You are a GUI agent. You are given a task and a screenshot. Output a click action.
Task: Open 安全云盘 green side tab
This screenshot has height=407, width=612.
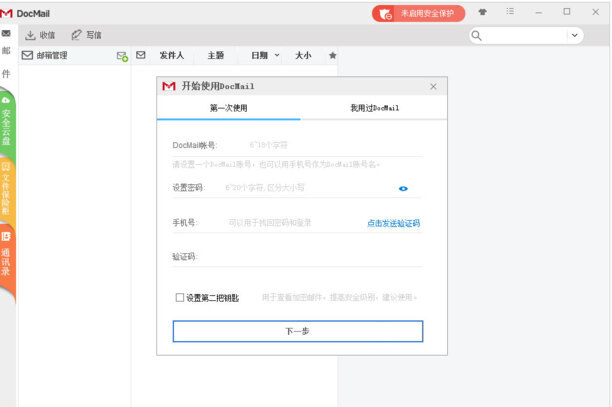(x=7, y=125)
